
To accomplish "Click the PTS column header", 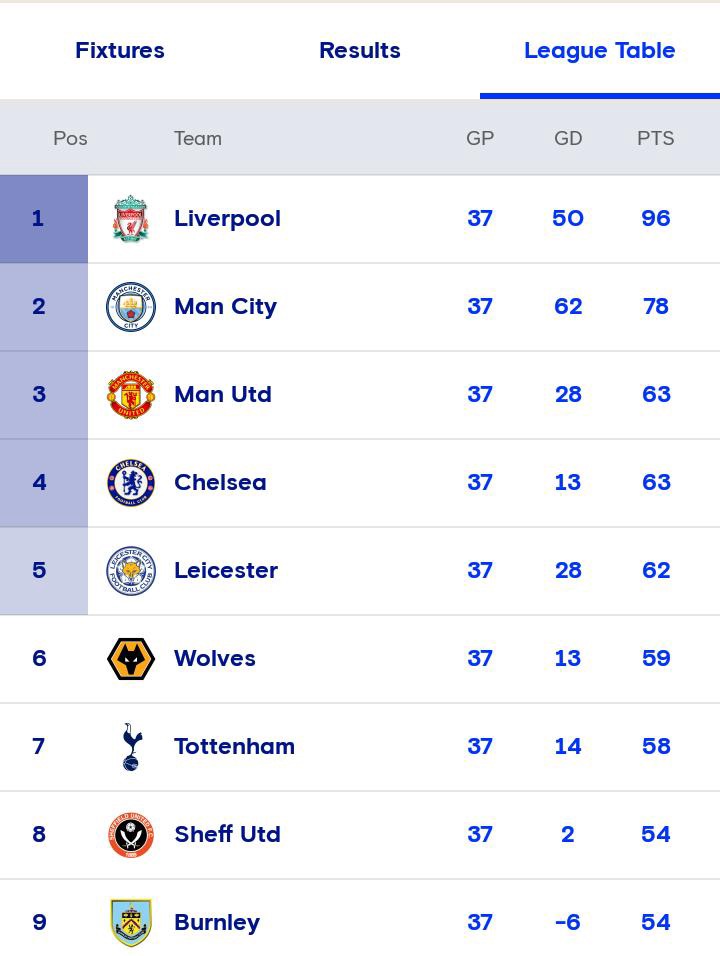I will (656, 138).
